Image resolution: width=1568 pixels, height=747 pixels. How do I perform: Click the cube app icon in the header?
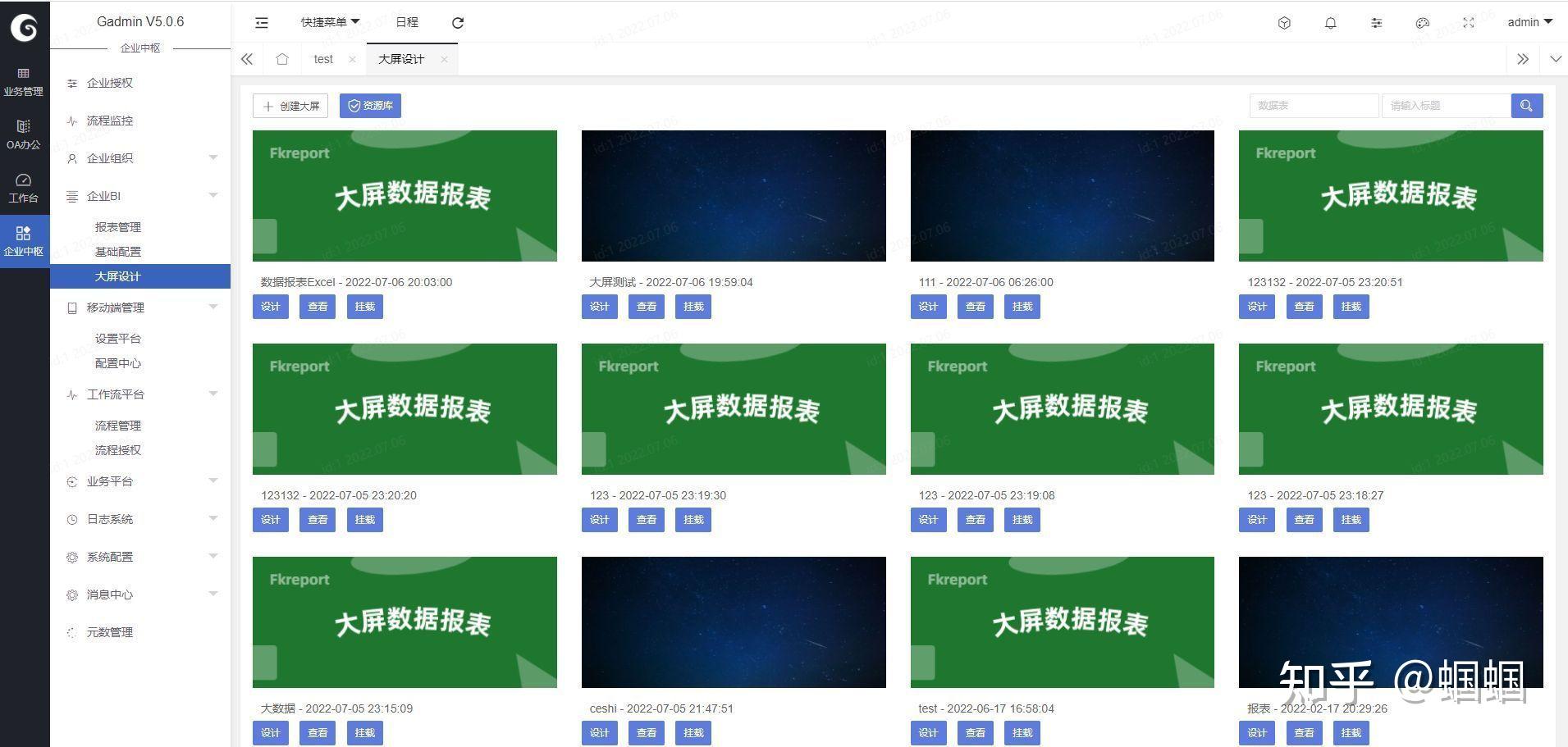pos(1285,22)
